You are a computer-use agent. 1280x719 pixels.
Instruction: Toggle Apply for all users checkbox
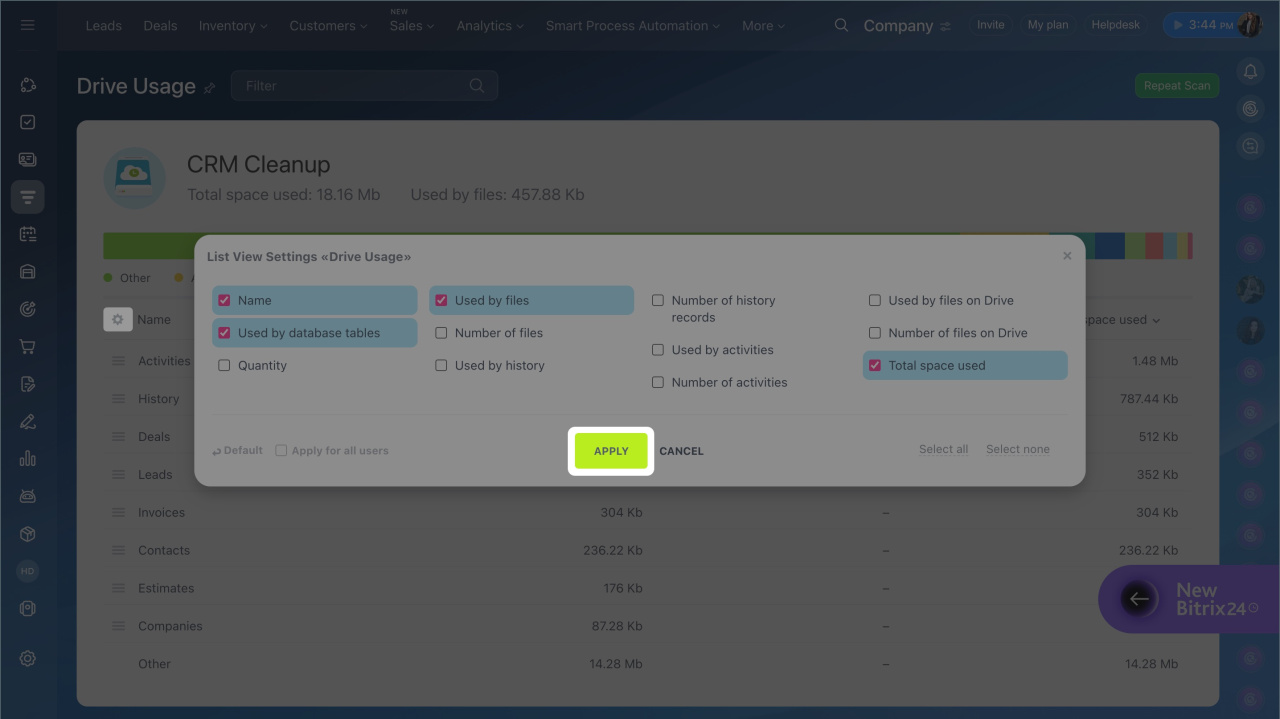281,451
